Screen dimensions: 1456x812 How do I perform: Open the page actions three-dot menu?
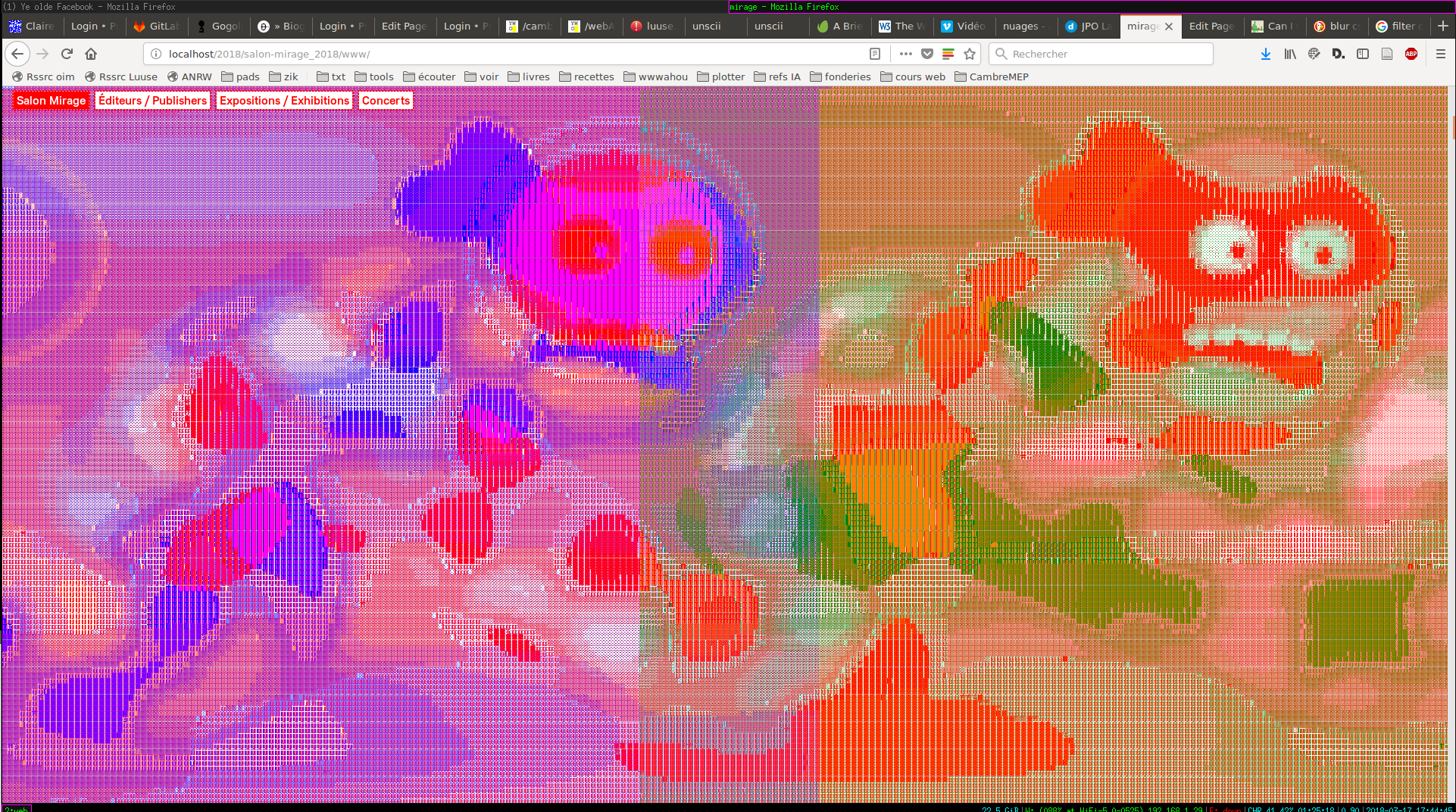coord(905,54)
